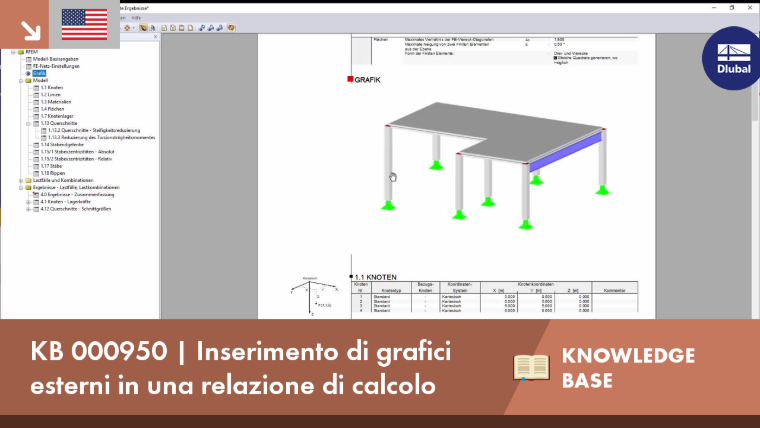Open the Hilfe menu
Image resolution: width=760 pixels, height=428 pixels.
coord(136,18)
